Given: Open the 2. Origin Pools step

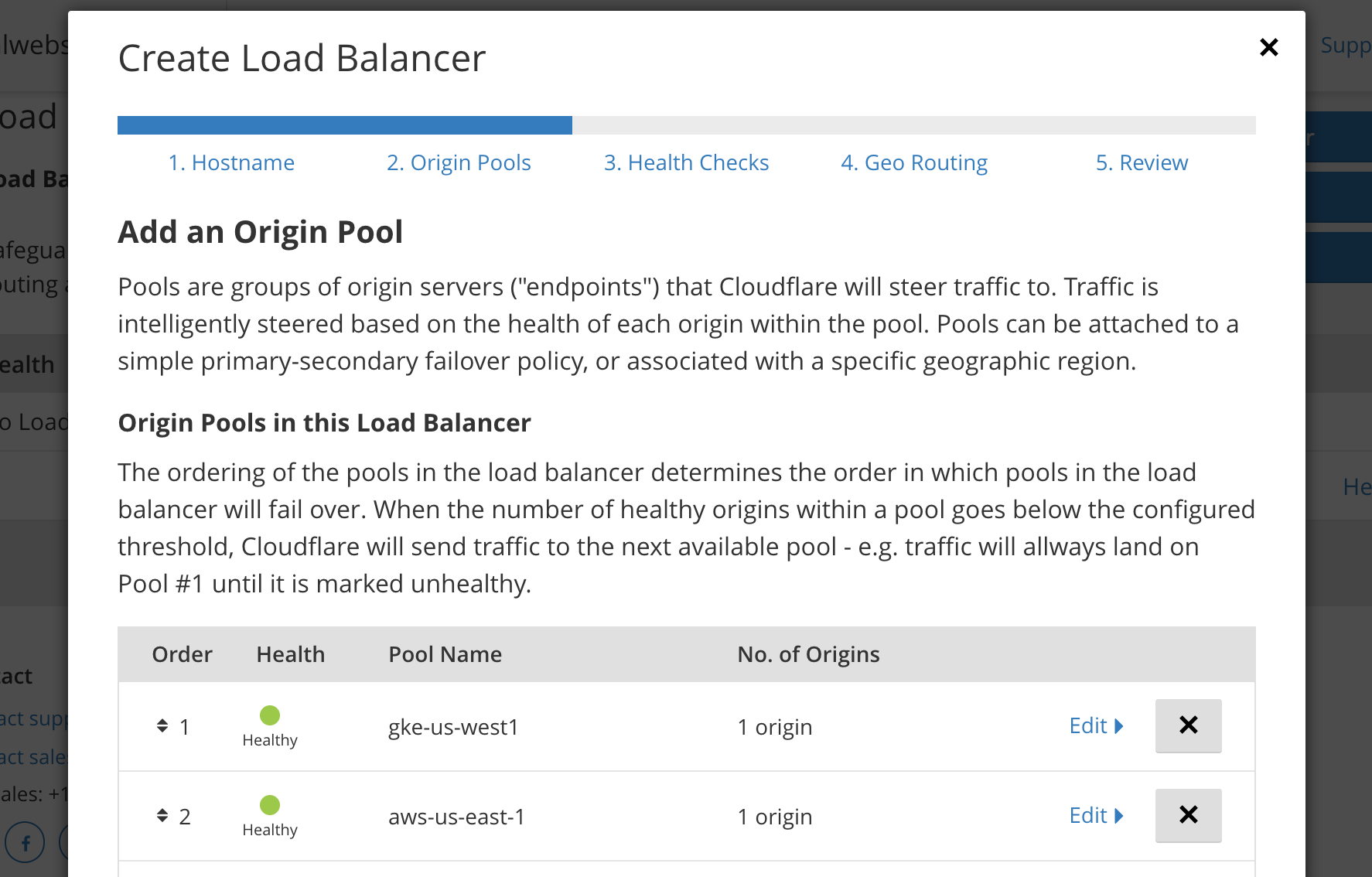Looking at the screenshot, I should 459,162.
